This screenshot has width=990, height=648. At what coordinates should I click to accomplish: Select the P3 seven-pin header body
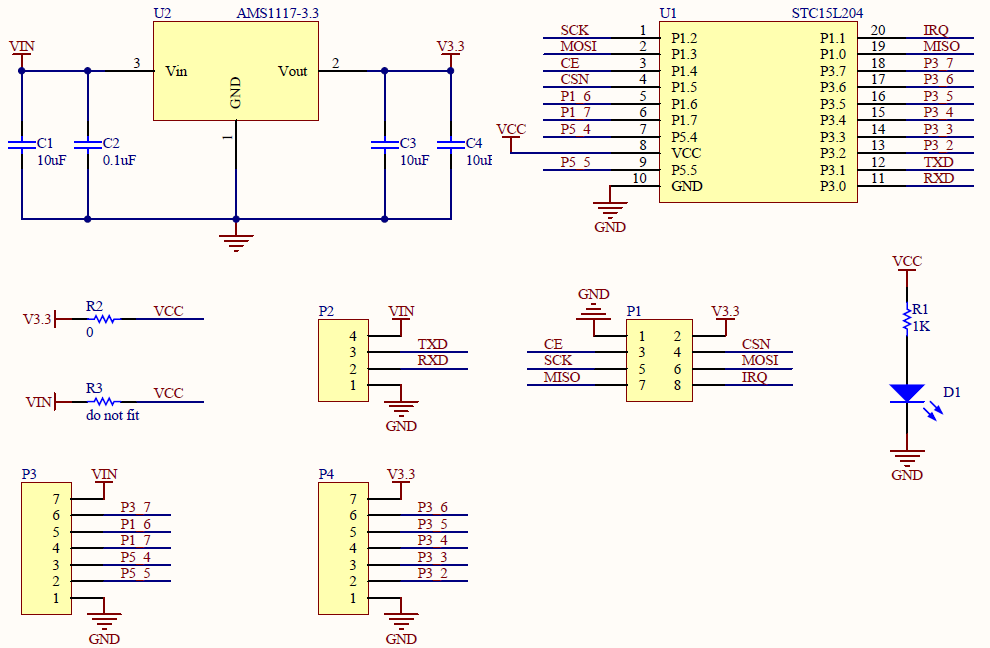[x=47, y=548]
